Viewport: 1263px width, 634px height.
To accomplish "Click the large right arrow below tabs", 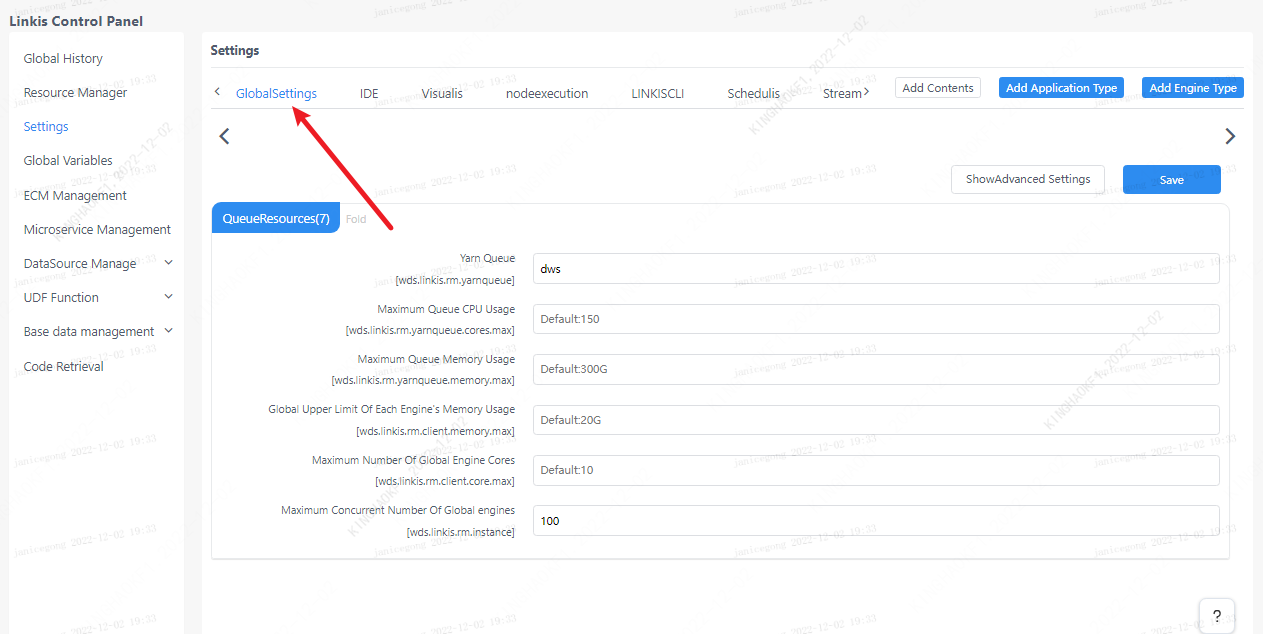I will click(1230, 136).
